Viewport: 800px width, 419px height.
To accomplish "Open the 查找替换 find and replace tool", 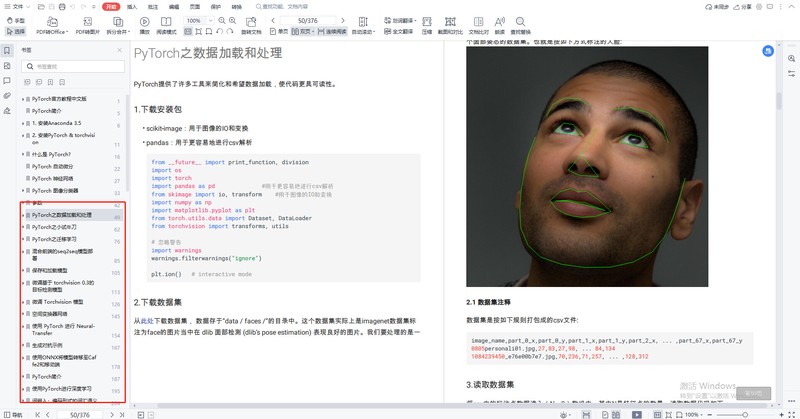I will (x=520, y=26).
